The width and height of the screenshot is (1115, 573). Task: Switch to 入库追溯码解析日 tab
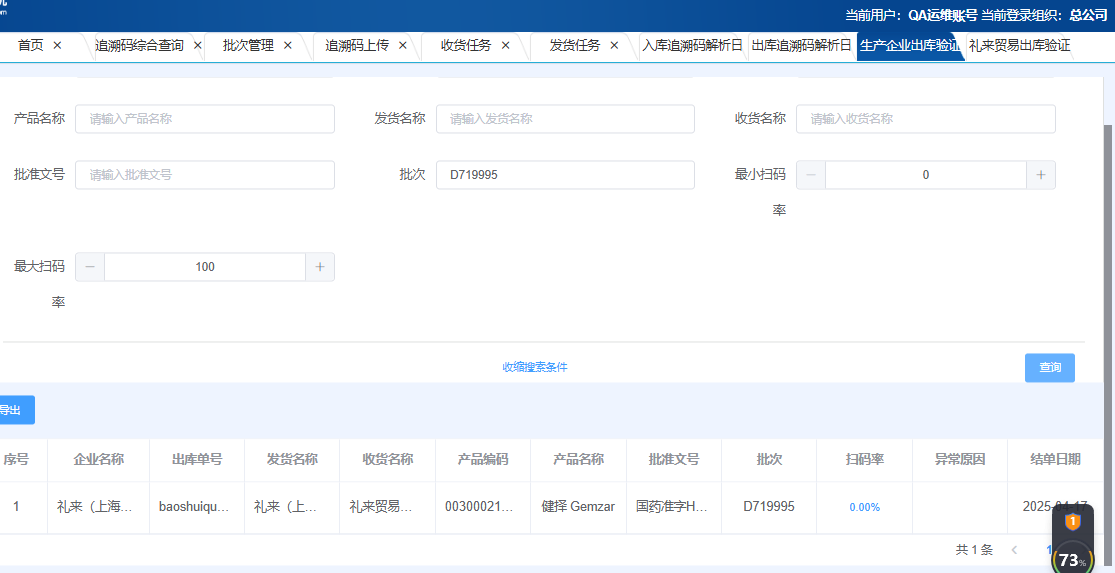(x=693, y=45)
